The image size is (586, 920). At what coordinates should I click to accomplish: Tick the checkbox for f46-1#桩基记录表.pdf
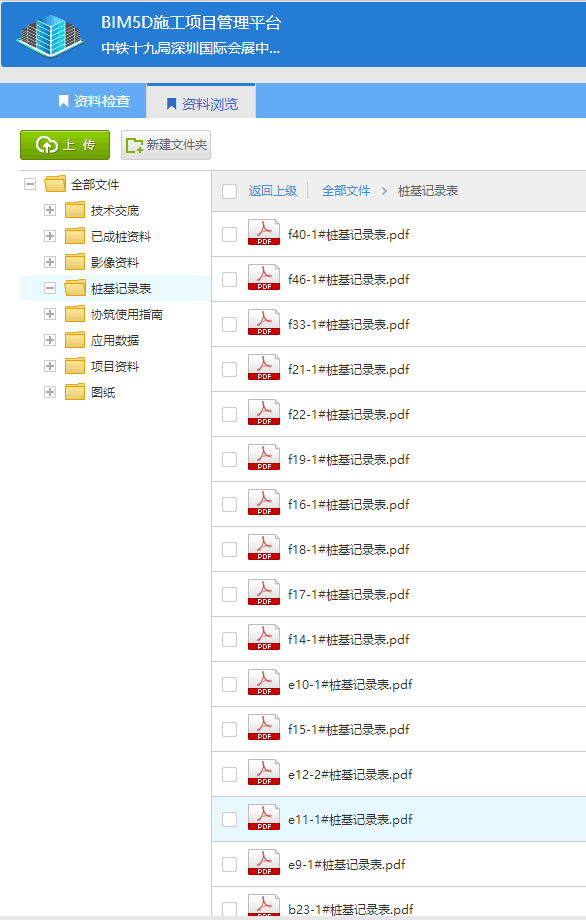tap(229, 279)
